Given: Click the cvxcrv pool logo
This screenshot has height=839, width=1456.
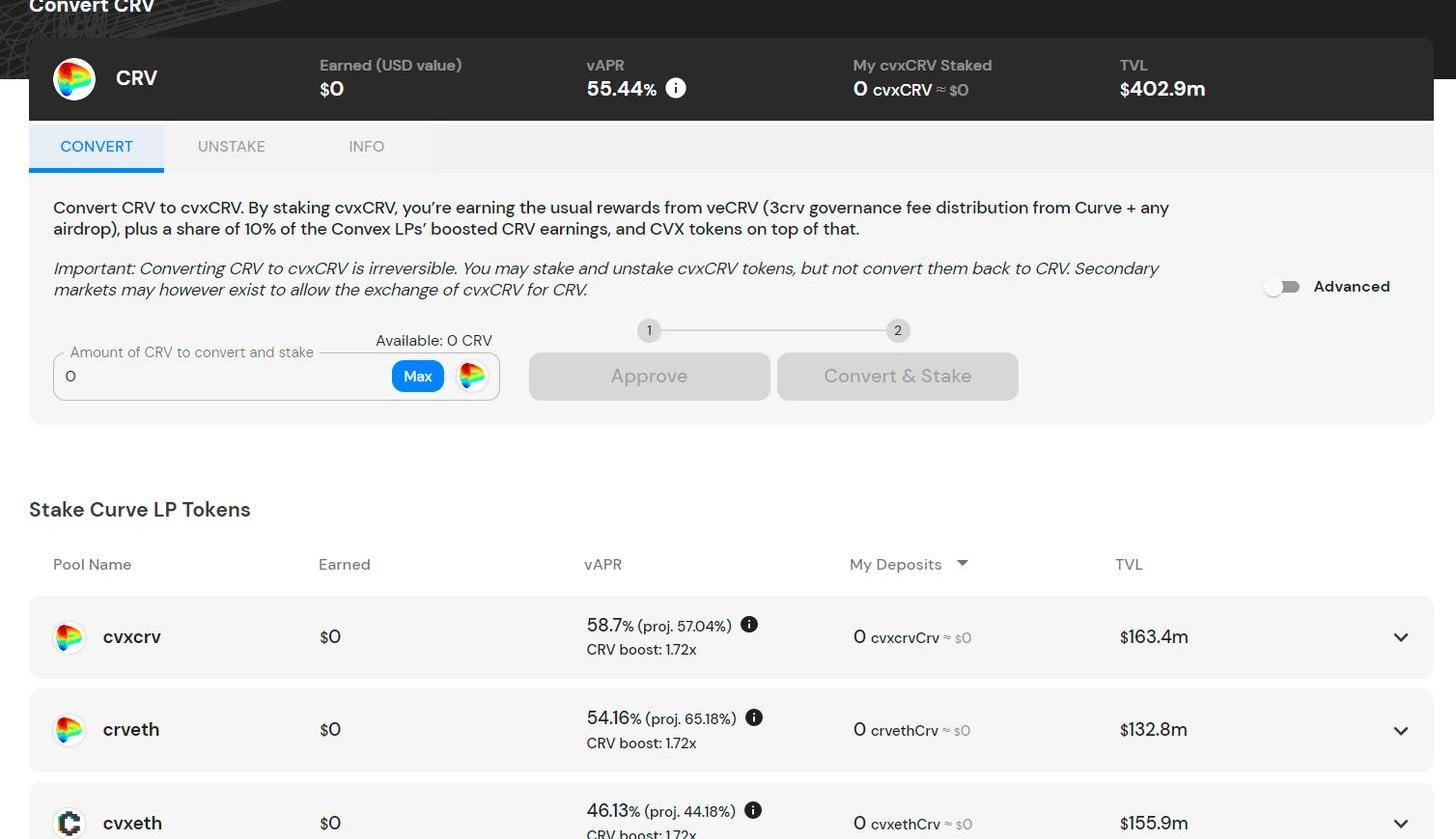Looking at the screenshot, I should (x=69, y=637).
